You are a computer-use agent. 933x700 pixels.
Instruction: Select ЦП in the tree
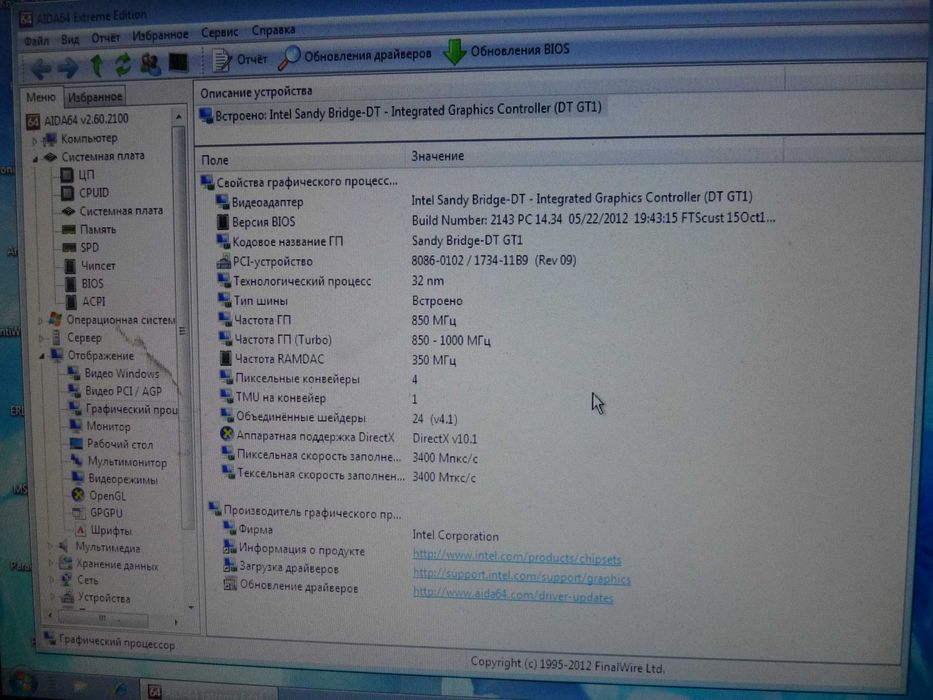[x=77, y=175]
